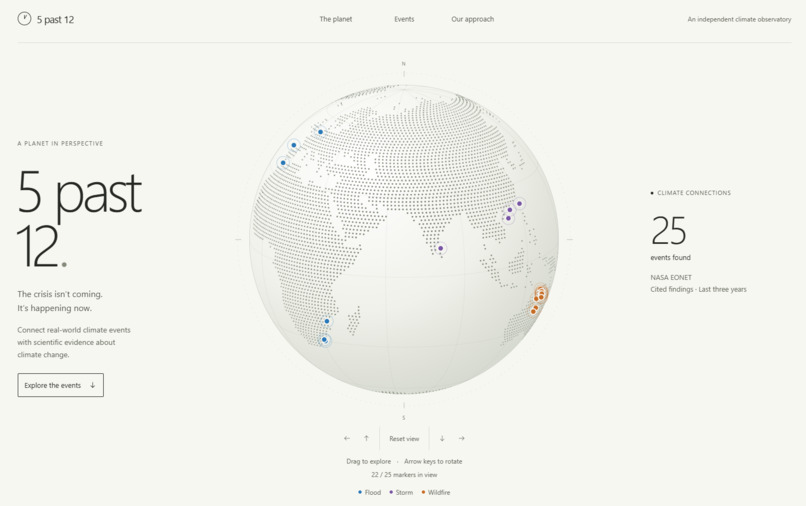Click the Reset view button
The width and height of the screenshot is (806, 506).
404,439
